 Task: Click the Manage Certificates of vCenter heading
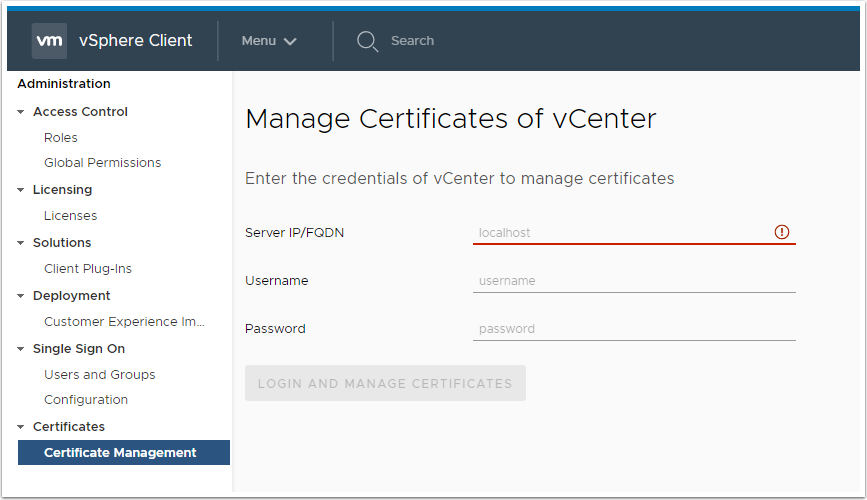[451, 118]
